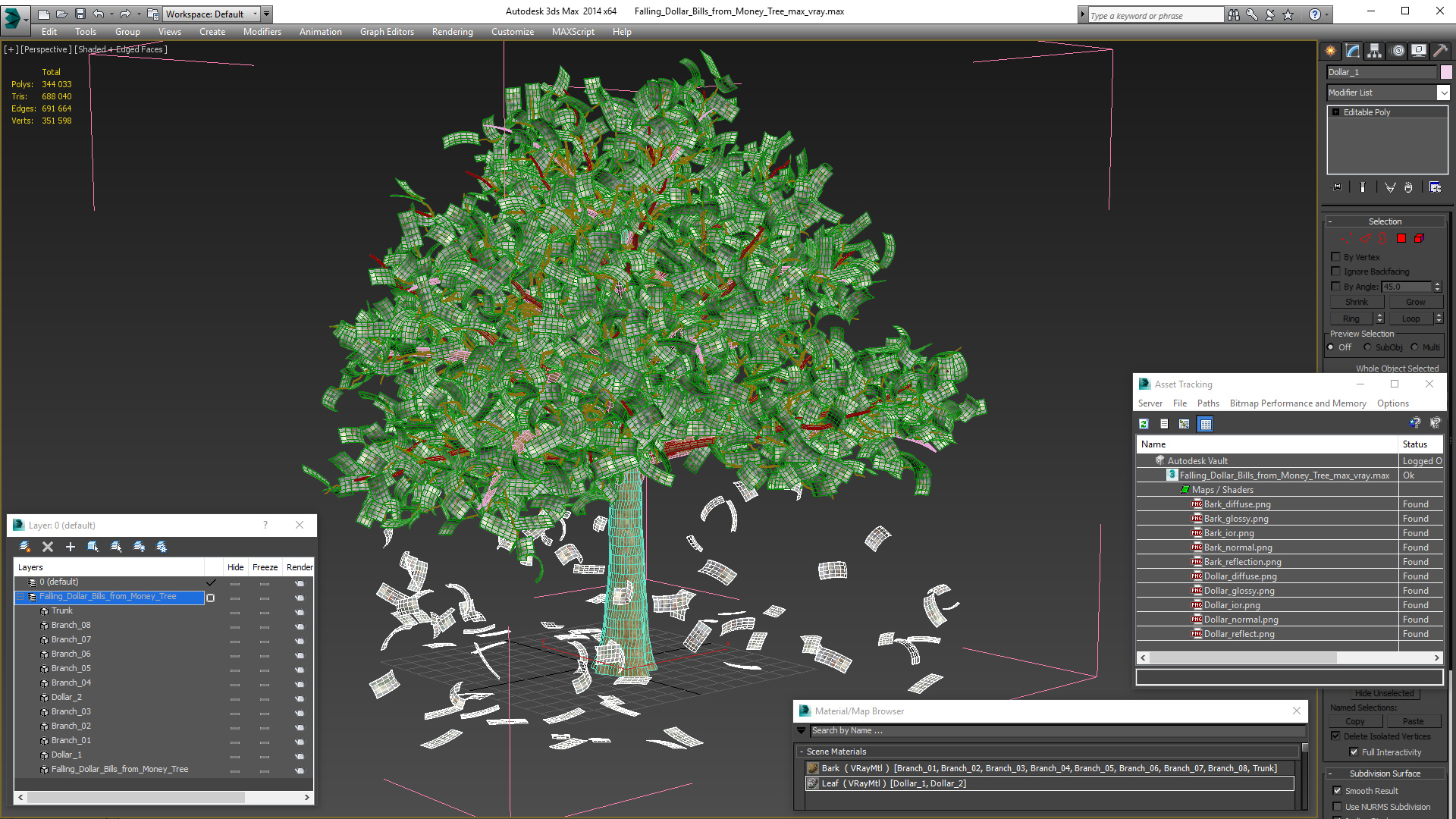
Task: Open the Motion command panel tab
Action: pos(1397,51)
